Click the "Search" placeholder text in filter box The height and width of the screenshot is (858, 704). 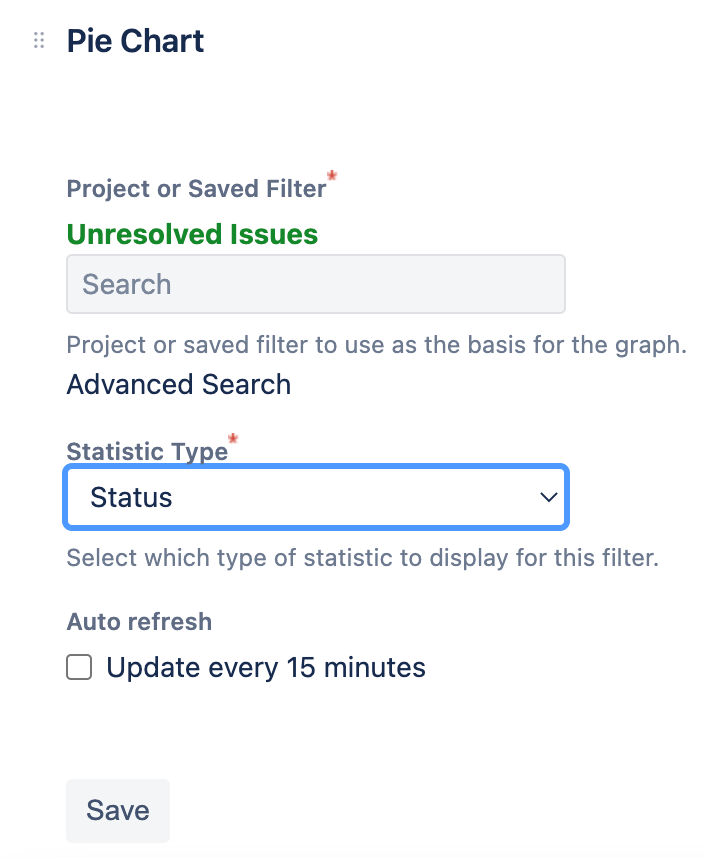pyautogui.click(x=127, y=284)
